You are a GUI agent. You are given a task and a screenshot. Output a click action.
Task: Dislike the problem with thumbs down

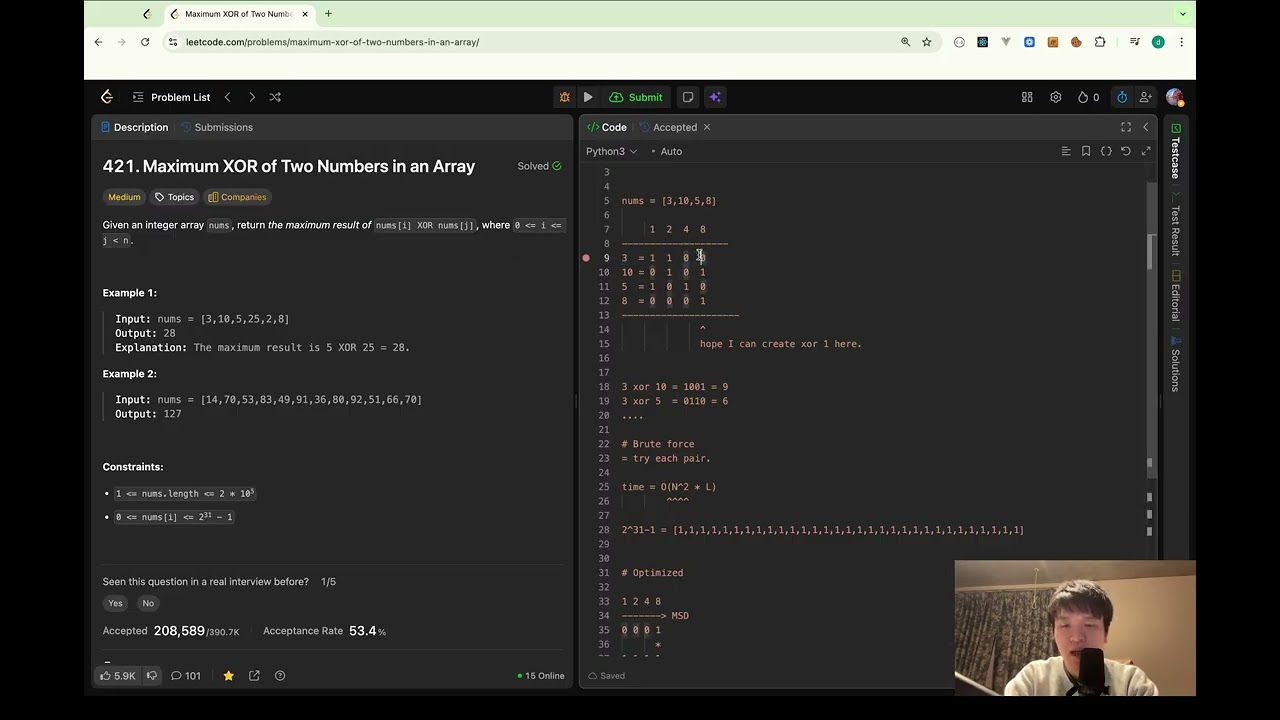pos(152,676)
